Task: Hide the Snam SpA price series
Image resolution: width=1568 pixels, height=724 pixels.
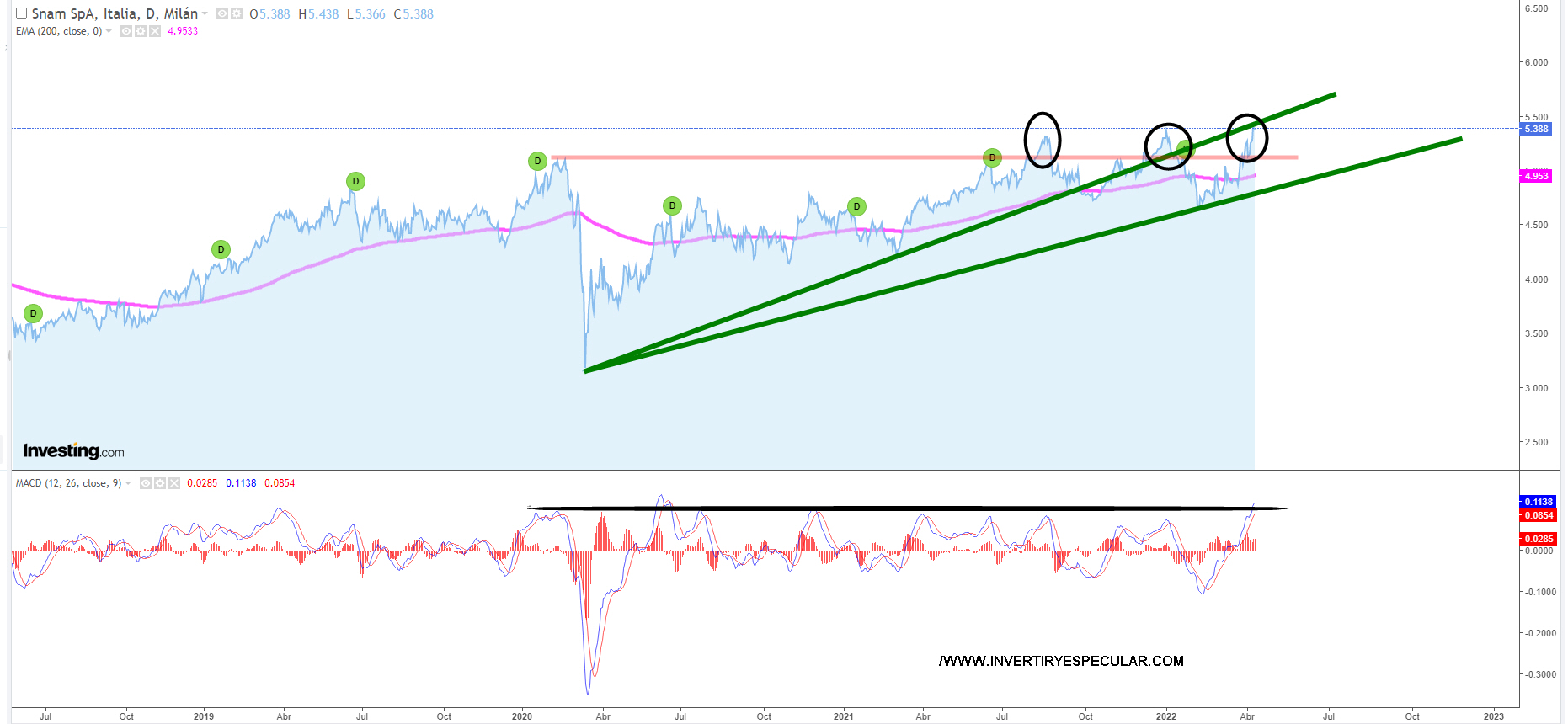Action: point(222,14)
